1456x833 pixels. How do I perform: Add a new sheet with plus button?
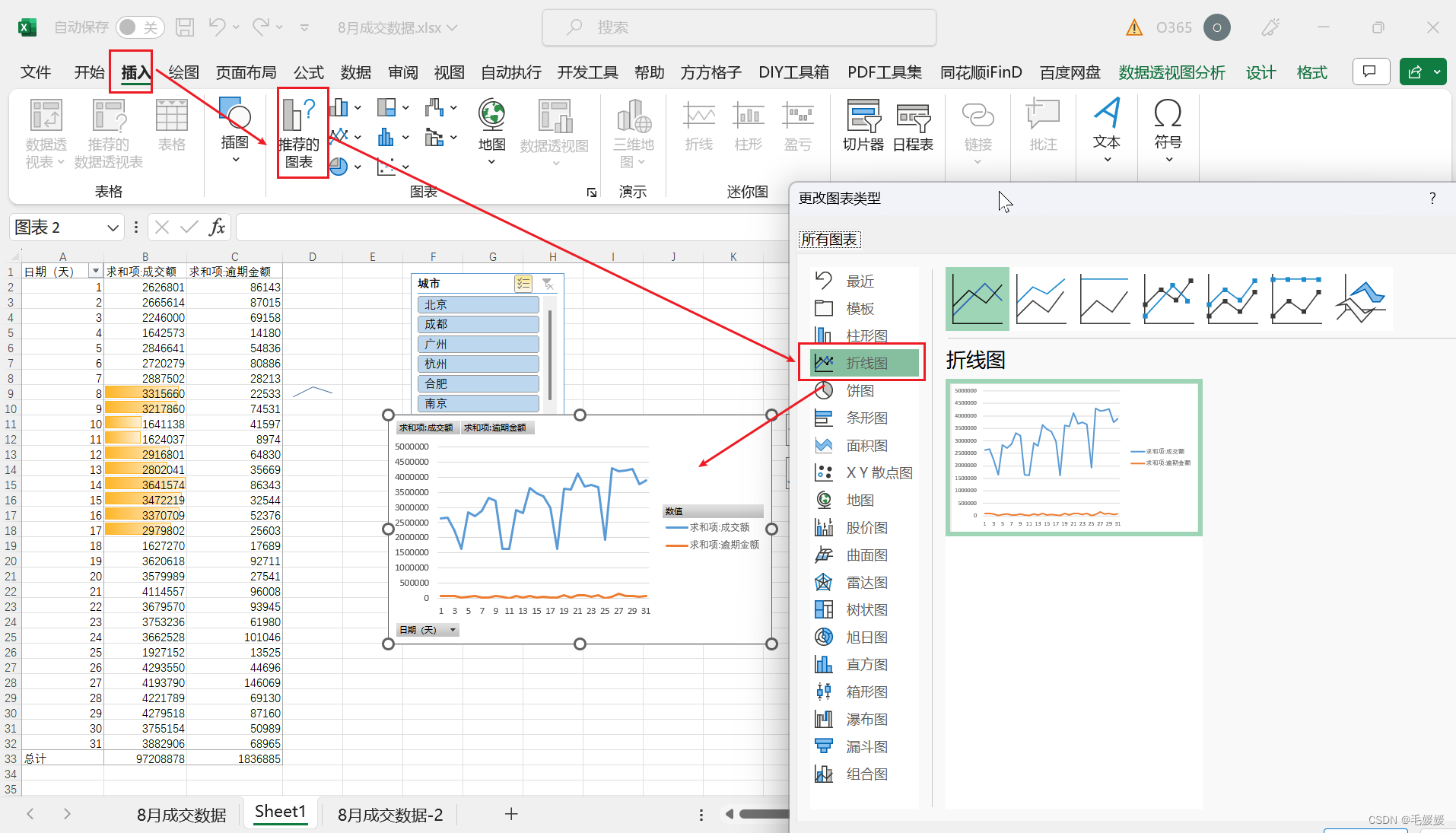click(511, 814)
